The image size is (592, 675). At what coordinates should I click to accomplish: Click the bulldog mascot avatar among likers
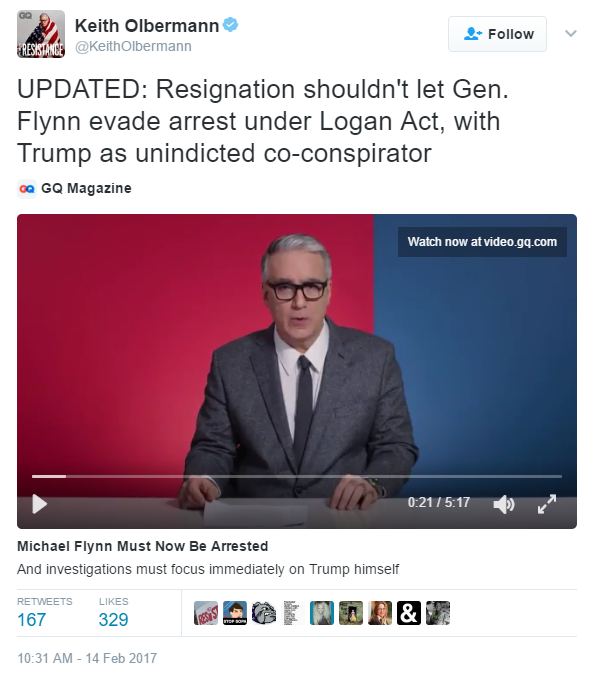264,613
